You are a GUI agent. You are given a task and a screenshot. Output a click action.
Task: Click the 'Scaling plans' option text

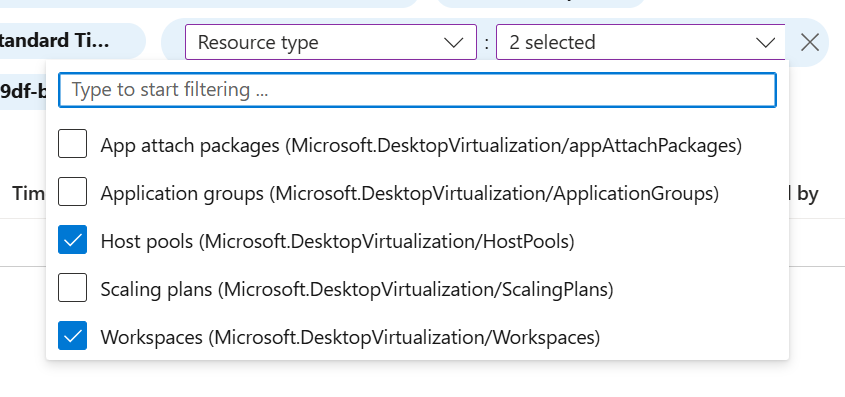[x=357, y=289]
